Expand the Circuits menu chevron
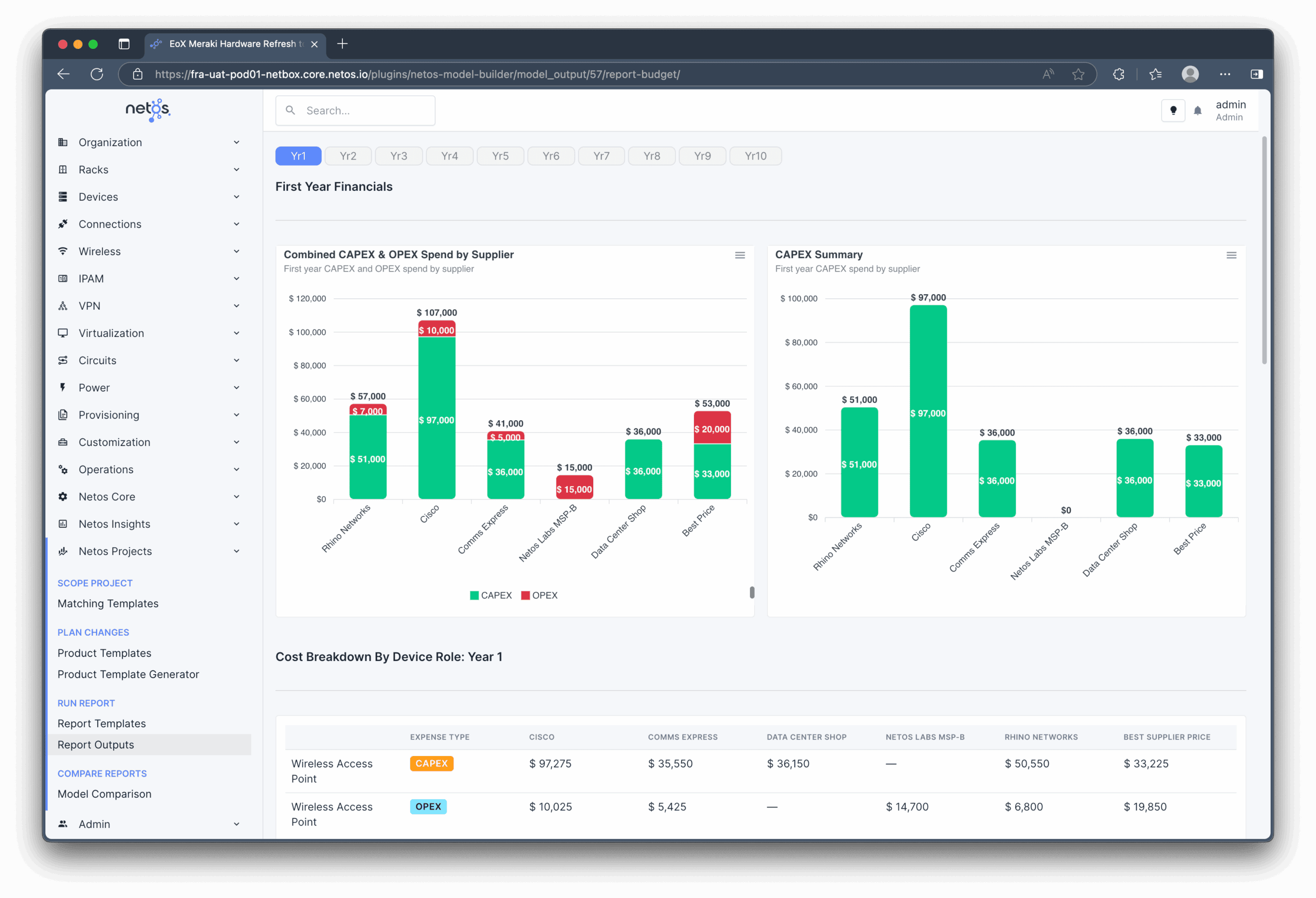Screen dimensions: 1316x898 (236, 361)
